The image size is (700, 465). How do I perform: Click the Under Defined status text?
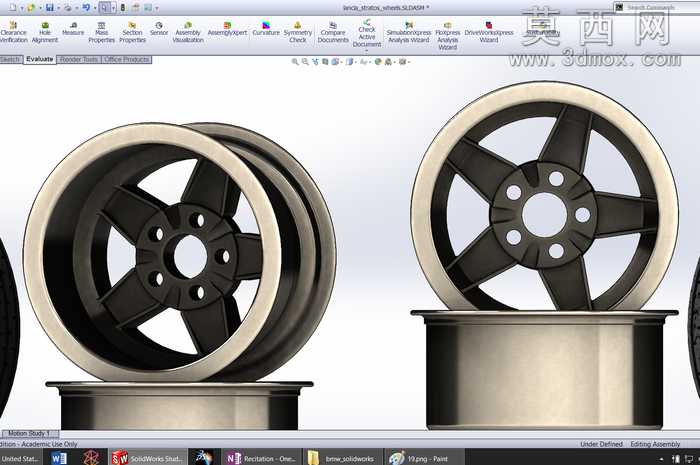tap(601, 444)
